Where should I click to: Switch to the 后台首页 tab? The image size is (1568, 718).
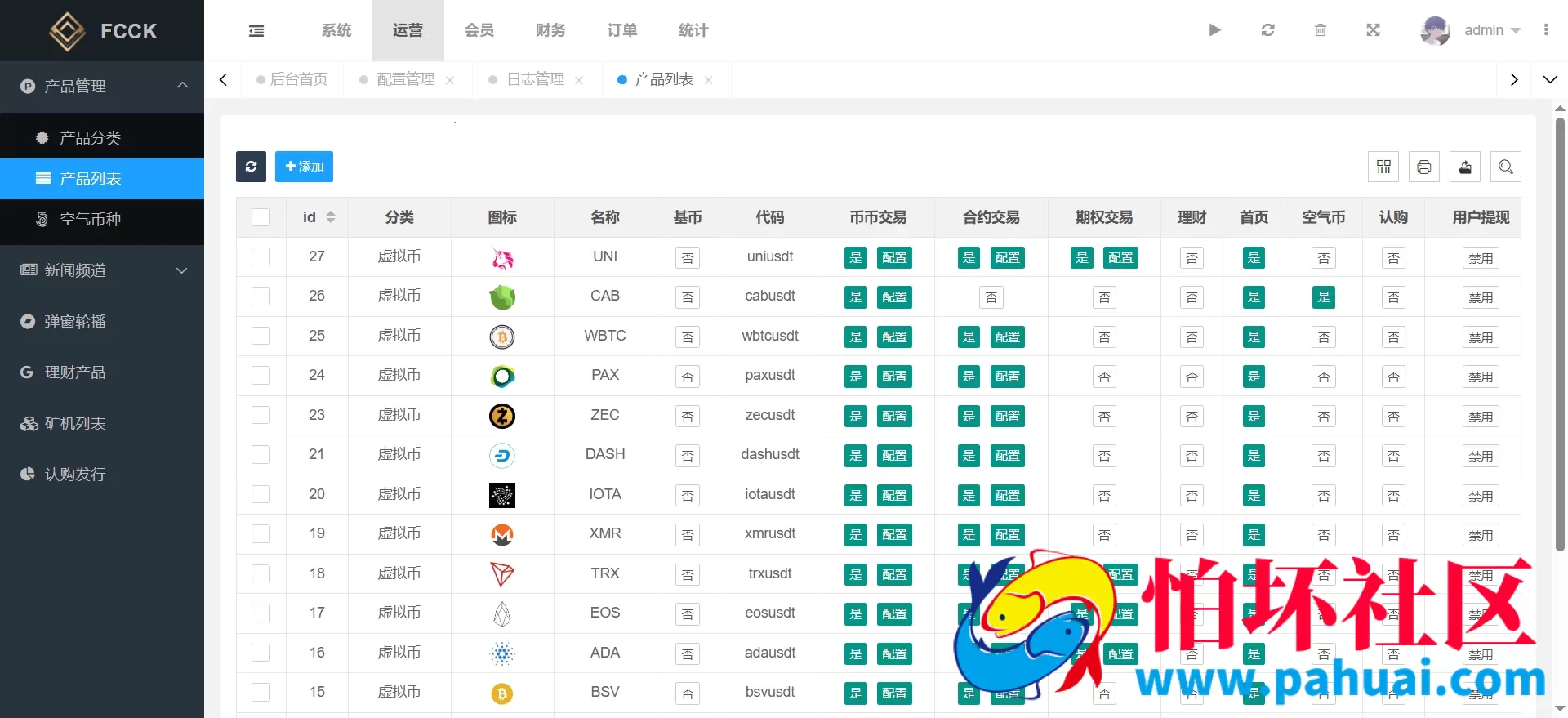coord(292,79)
